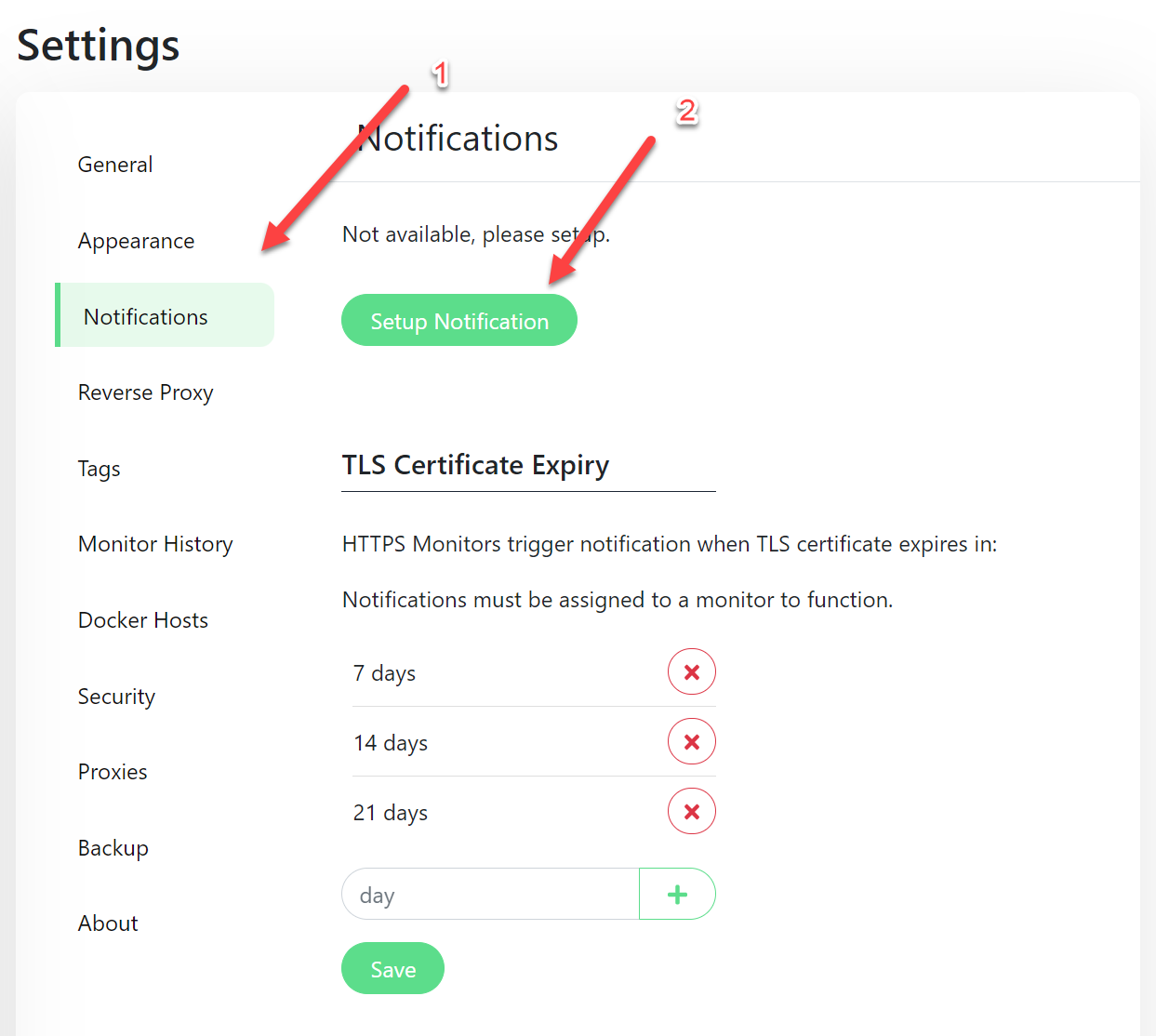
Task: Remove the 21 days expiry entry
Action: pos(691,812)
